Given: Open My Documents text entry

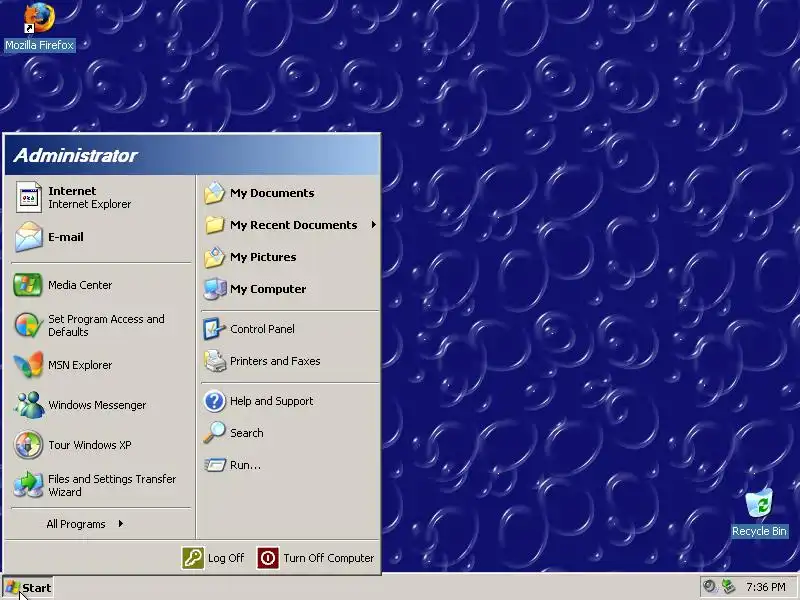Looking at the screenshot, I should point(272,193).
